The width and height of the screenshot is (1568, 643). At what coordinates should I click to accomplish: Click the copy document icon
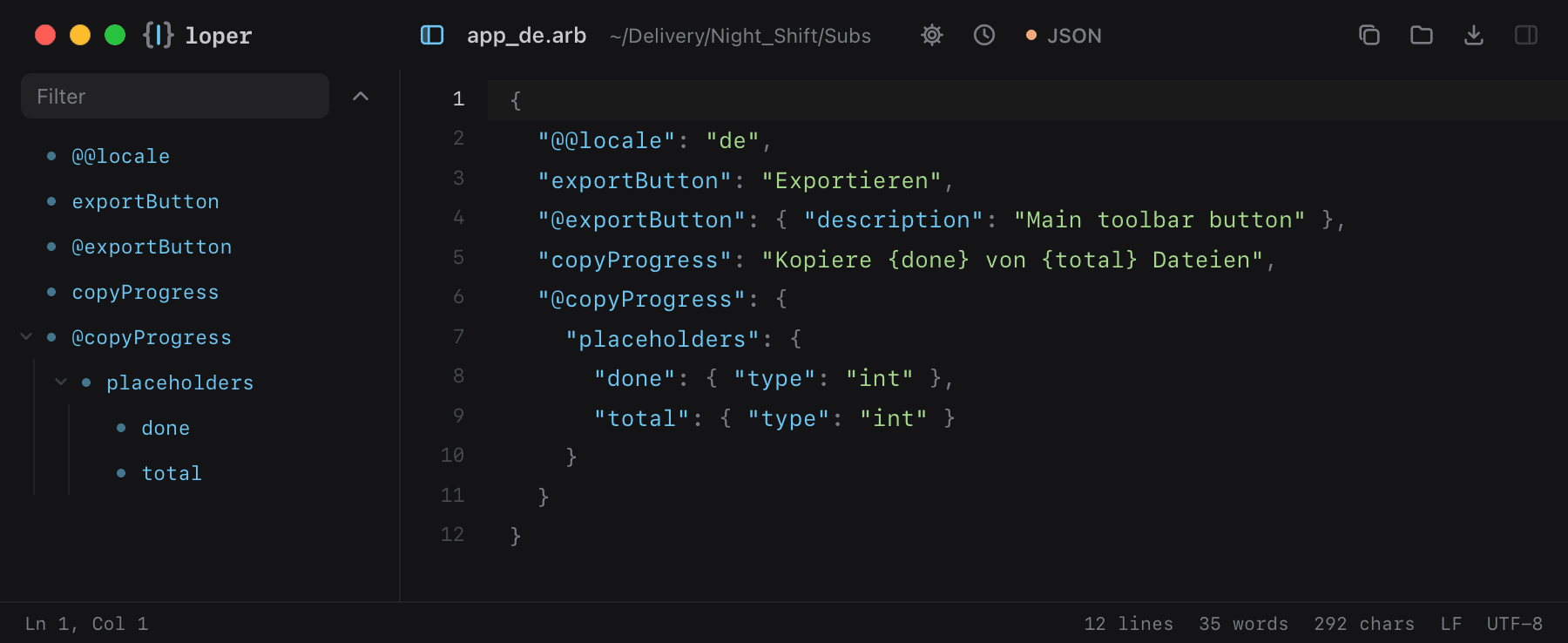tap(1369, 35)
